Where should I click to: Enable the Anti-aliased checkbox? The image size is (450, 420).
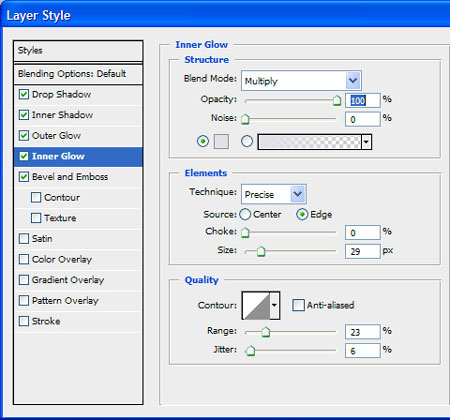coord(298,305)
